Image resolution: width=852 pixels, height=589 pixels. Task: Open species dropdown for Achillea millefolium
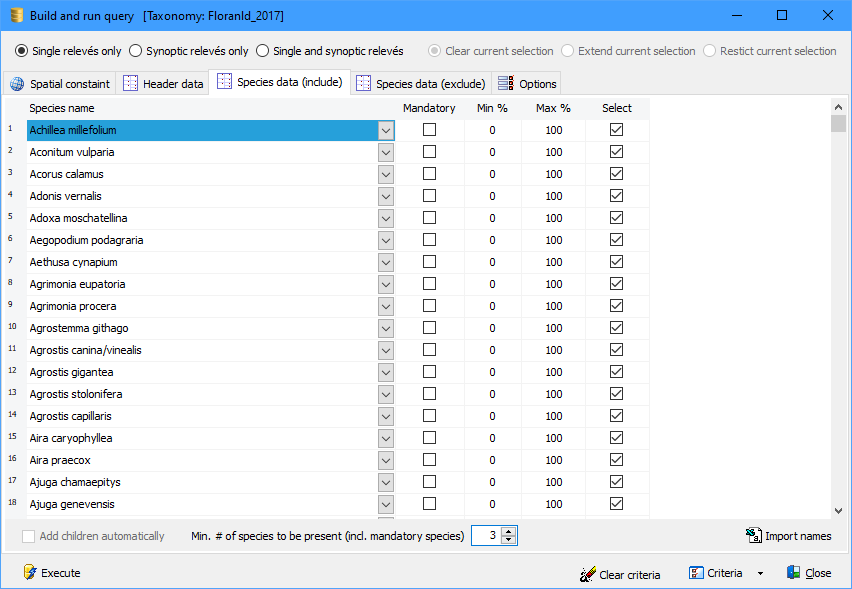pos(386,130)
